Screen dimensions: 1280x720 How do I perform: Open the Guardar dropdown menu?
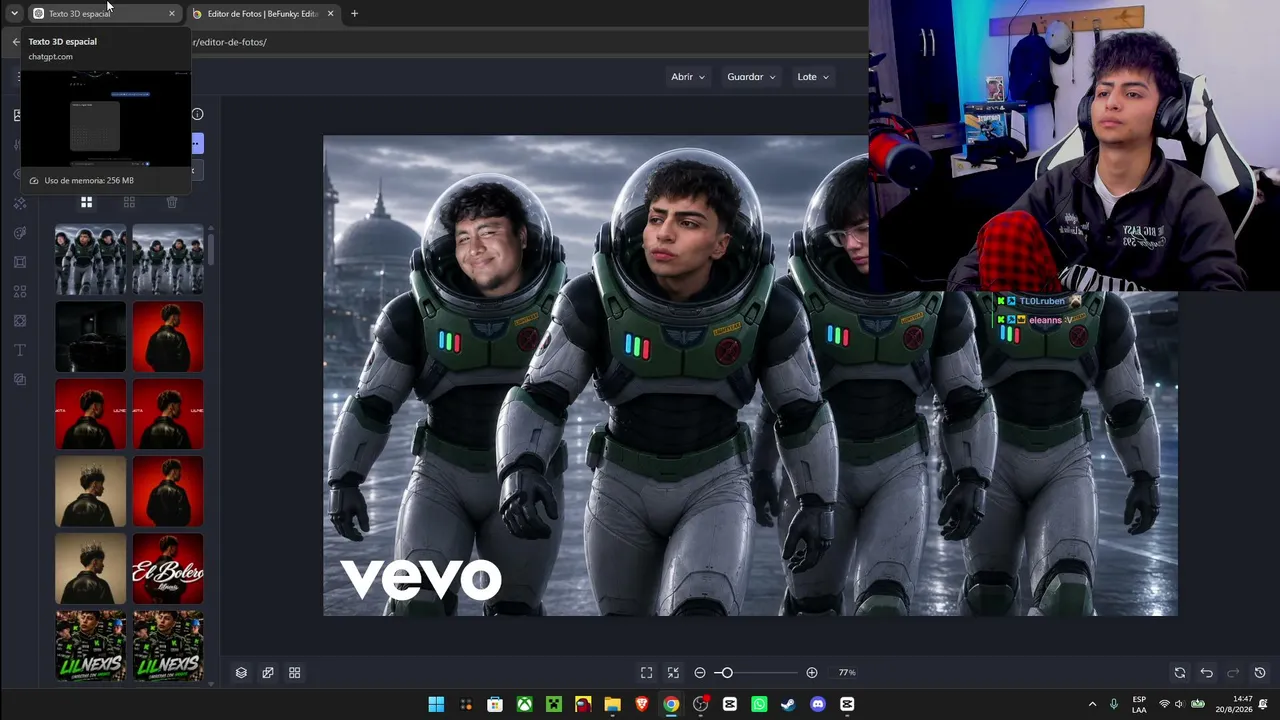[x=752, y=77]
